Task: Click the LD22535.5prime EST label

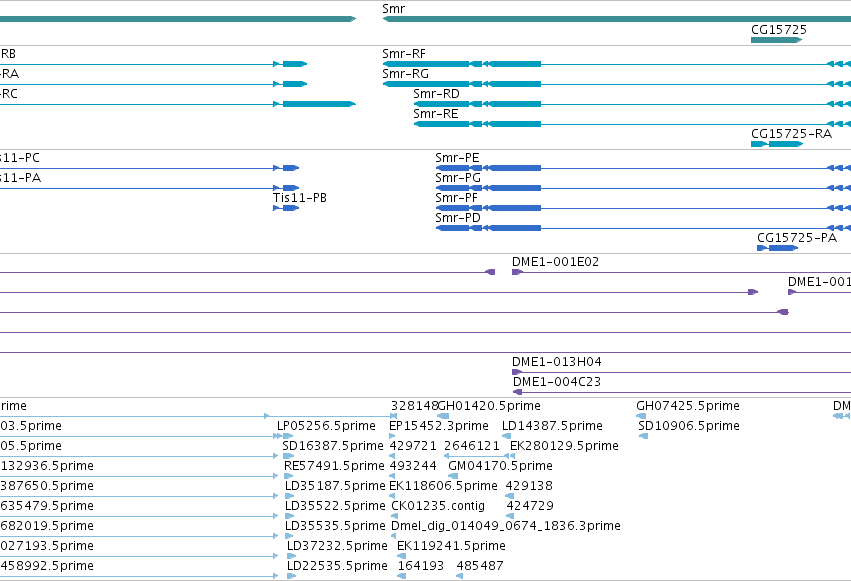Action: [x=337, y=566]
